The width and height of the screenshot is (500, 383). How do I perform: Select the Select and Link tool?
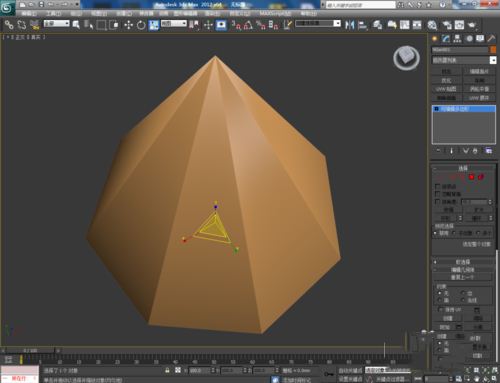pos(9,25)
